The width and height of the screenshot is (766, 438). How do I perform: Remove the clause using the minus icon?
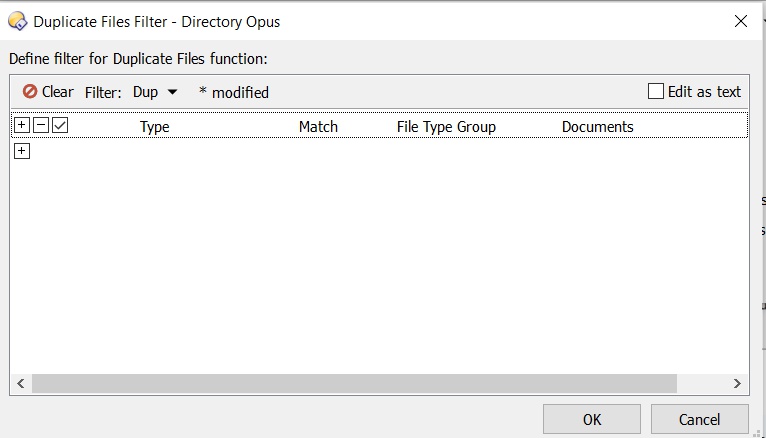click(41, 125)
